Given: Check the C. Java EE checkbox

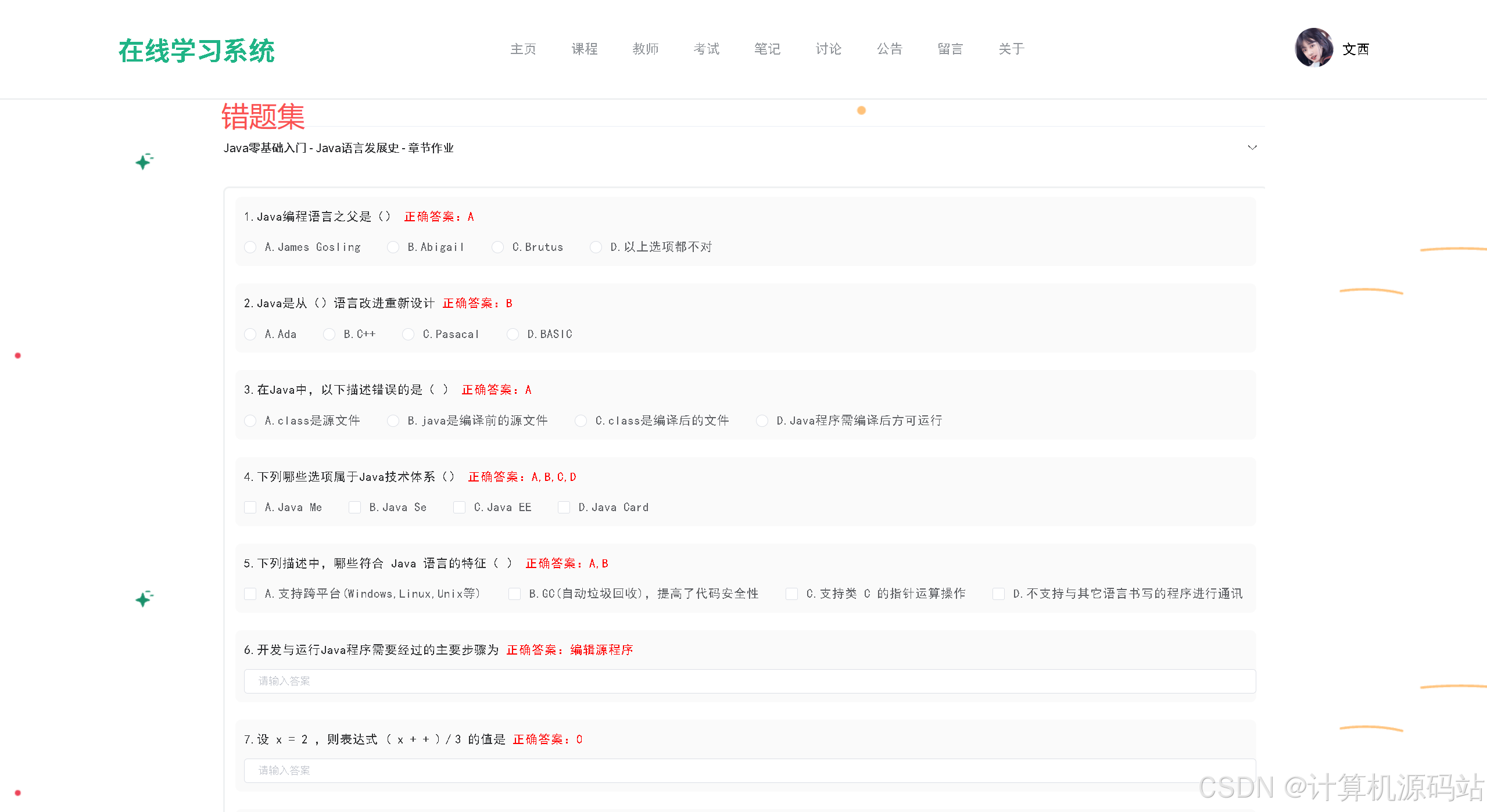Looking at the screenshot, I should point(459,507).
